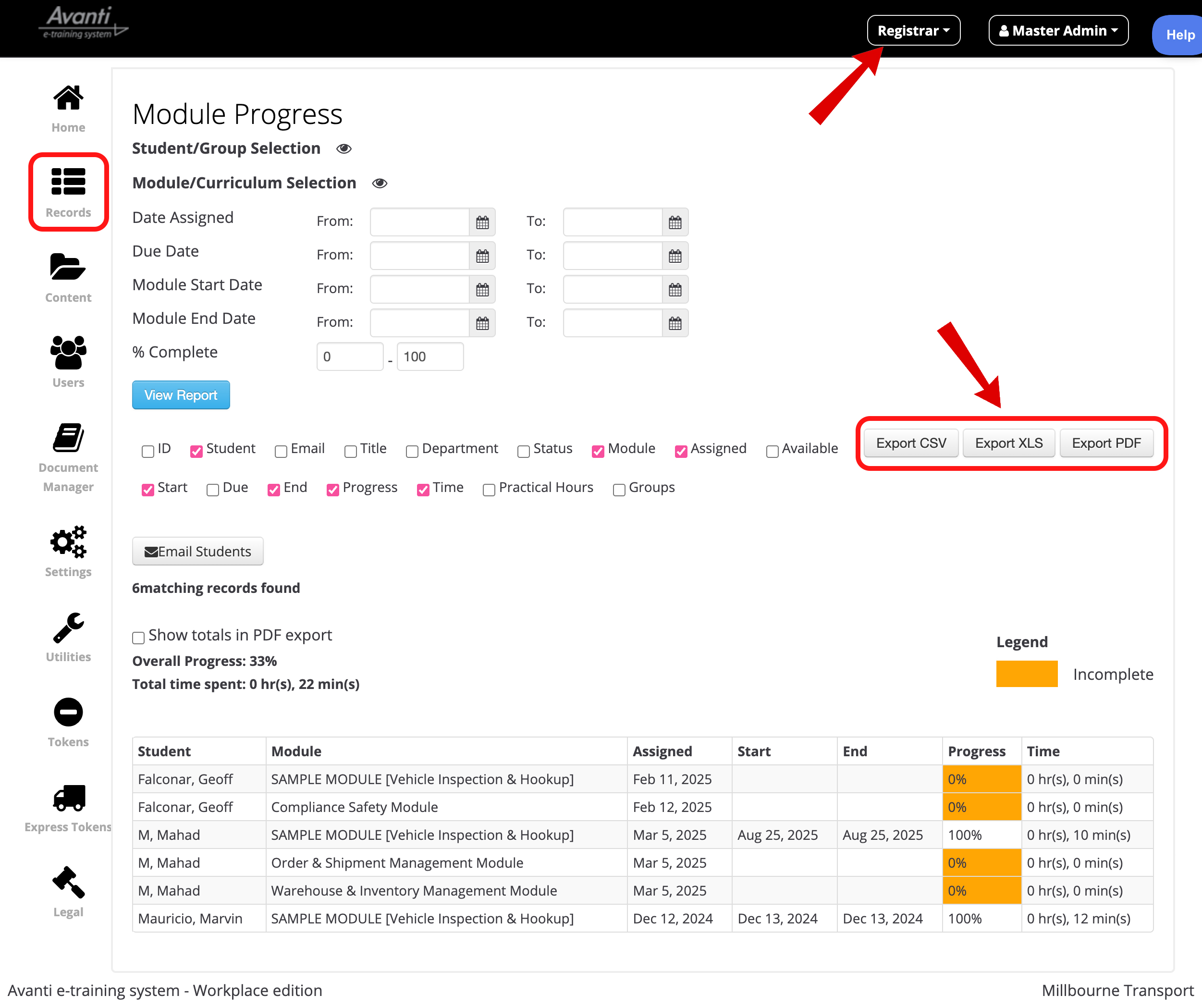The image size is (1202, 1008).
Task: Open the Master Admin dropdown menu
Action: tap(1058, 31)
